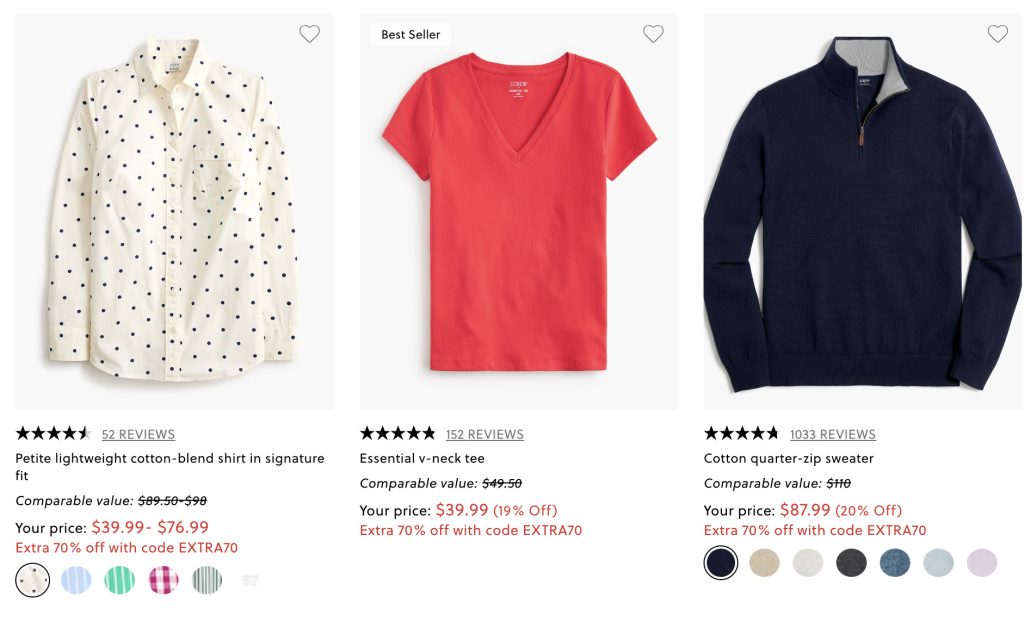Viewport: 1024px width, 634px height.
Task: Open the red v-neck tee product image
Action: (519, 211)
